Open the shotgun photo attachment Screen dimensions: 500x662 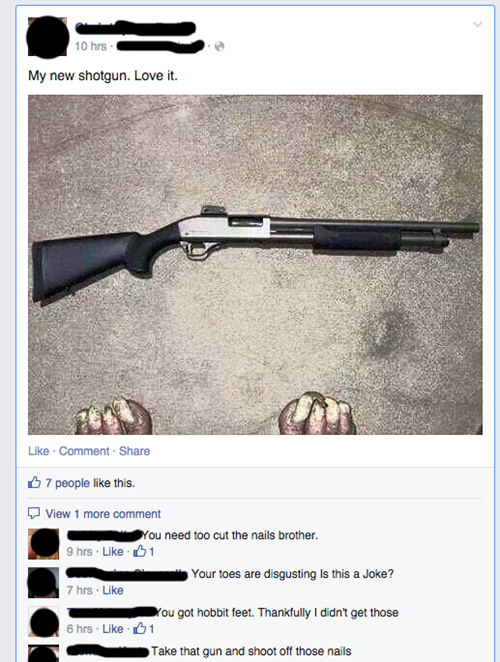coord(255,265)
